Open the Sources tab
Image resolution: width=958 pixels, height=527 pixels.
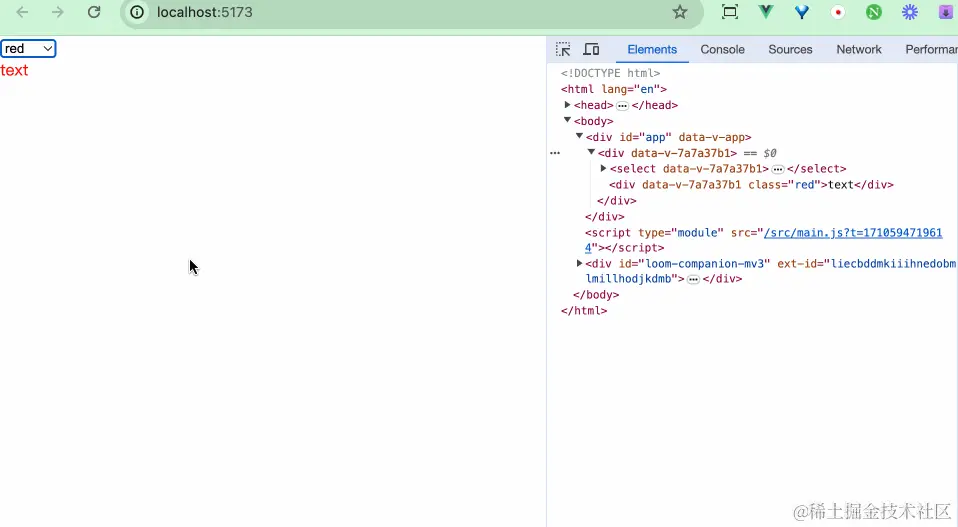[x=790, y=49]
